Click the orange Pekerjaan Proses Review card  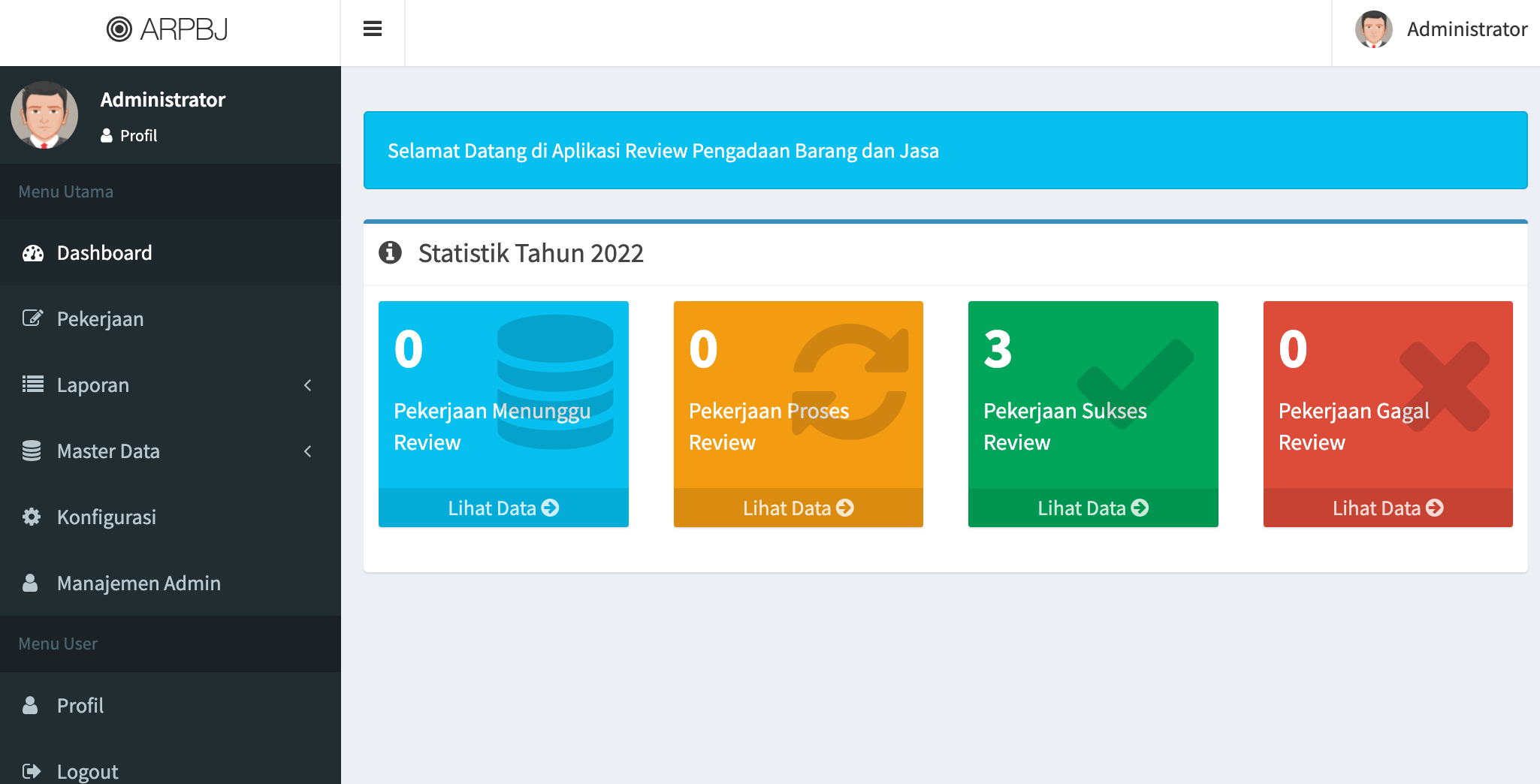tap(798, 394)
